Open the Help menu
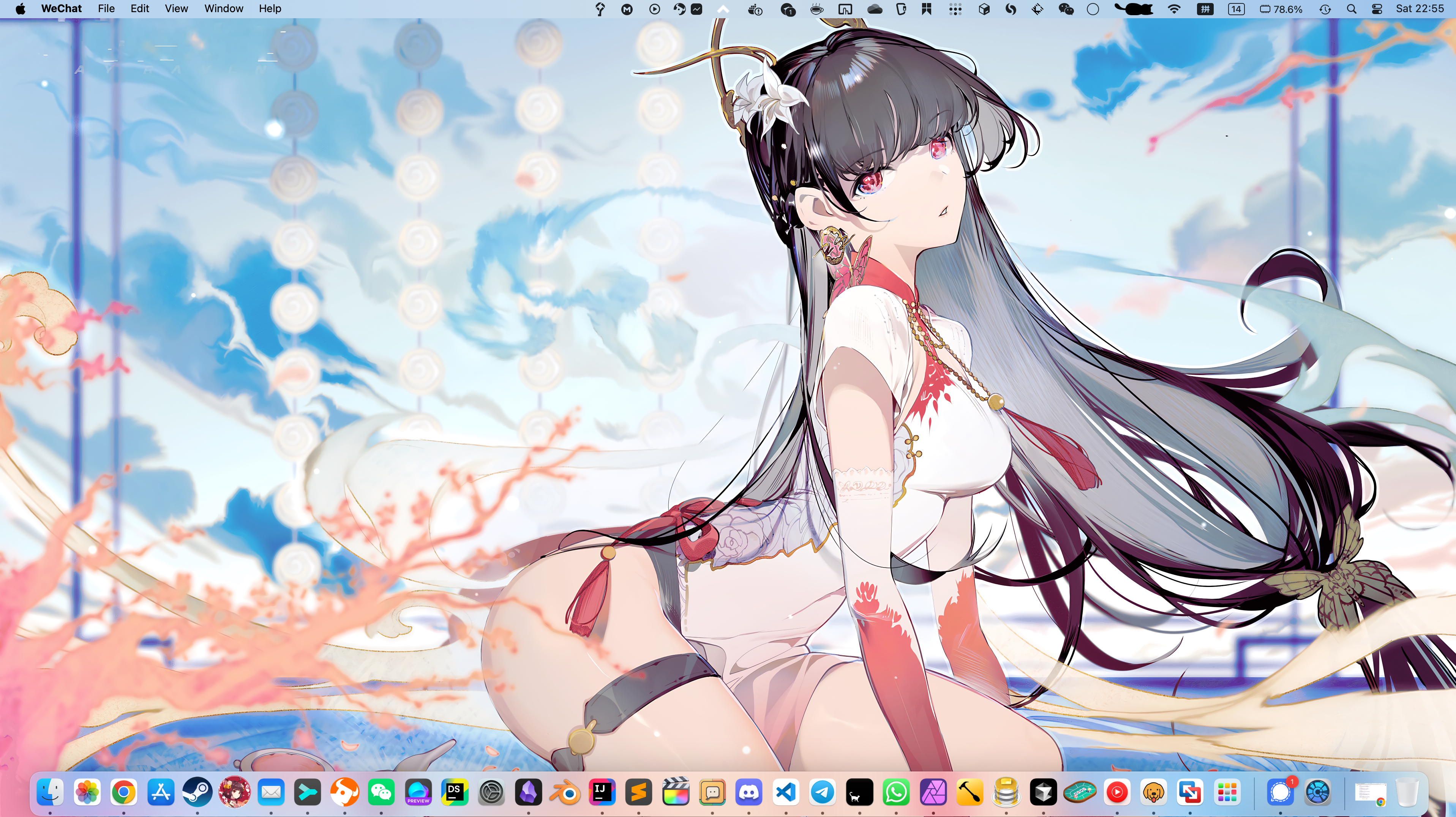 (270, 8)
